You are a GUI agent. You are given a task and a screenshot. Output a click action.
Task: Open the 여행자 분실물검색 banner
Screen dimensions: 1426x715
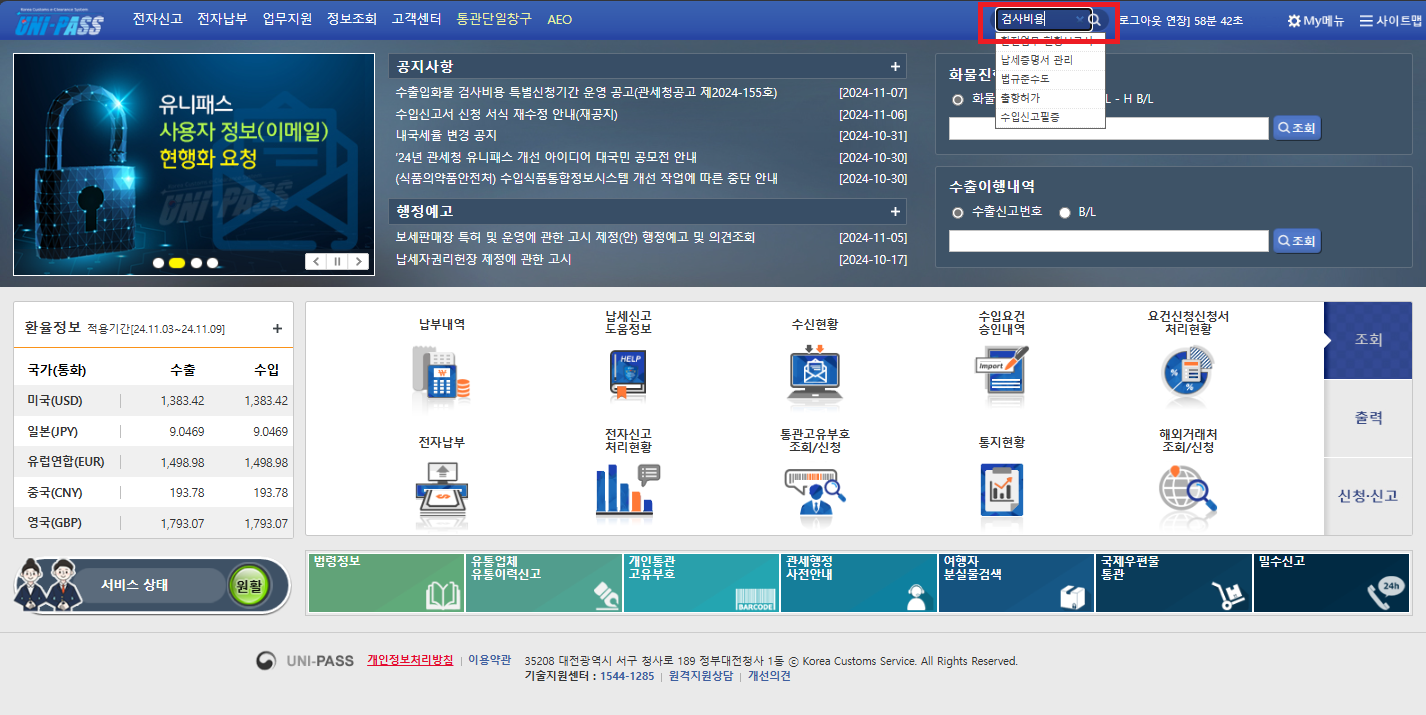[x=1017, y=582]
